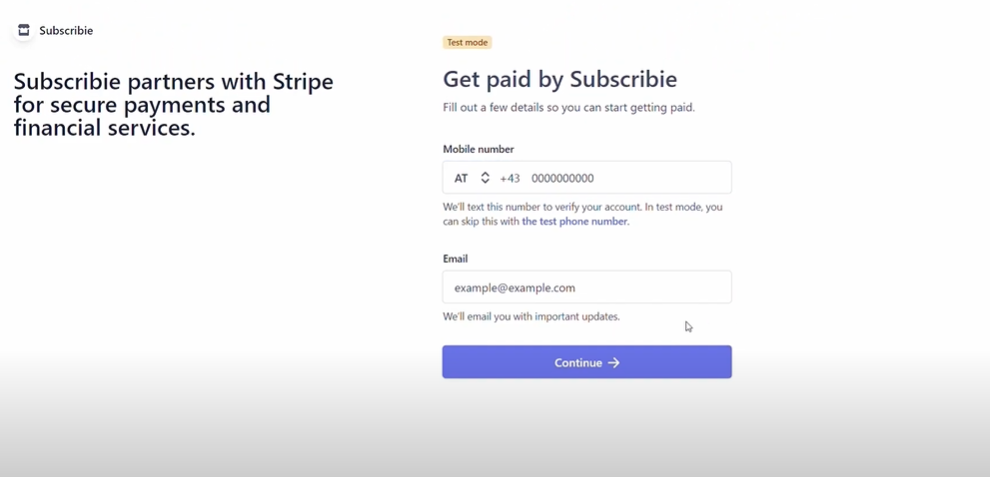The height and width of the screenshot is (477, 990).
Task: Click the verification text under mobile number
Action: (583, 214)
